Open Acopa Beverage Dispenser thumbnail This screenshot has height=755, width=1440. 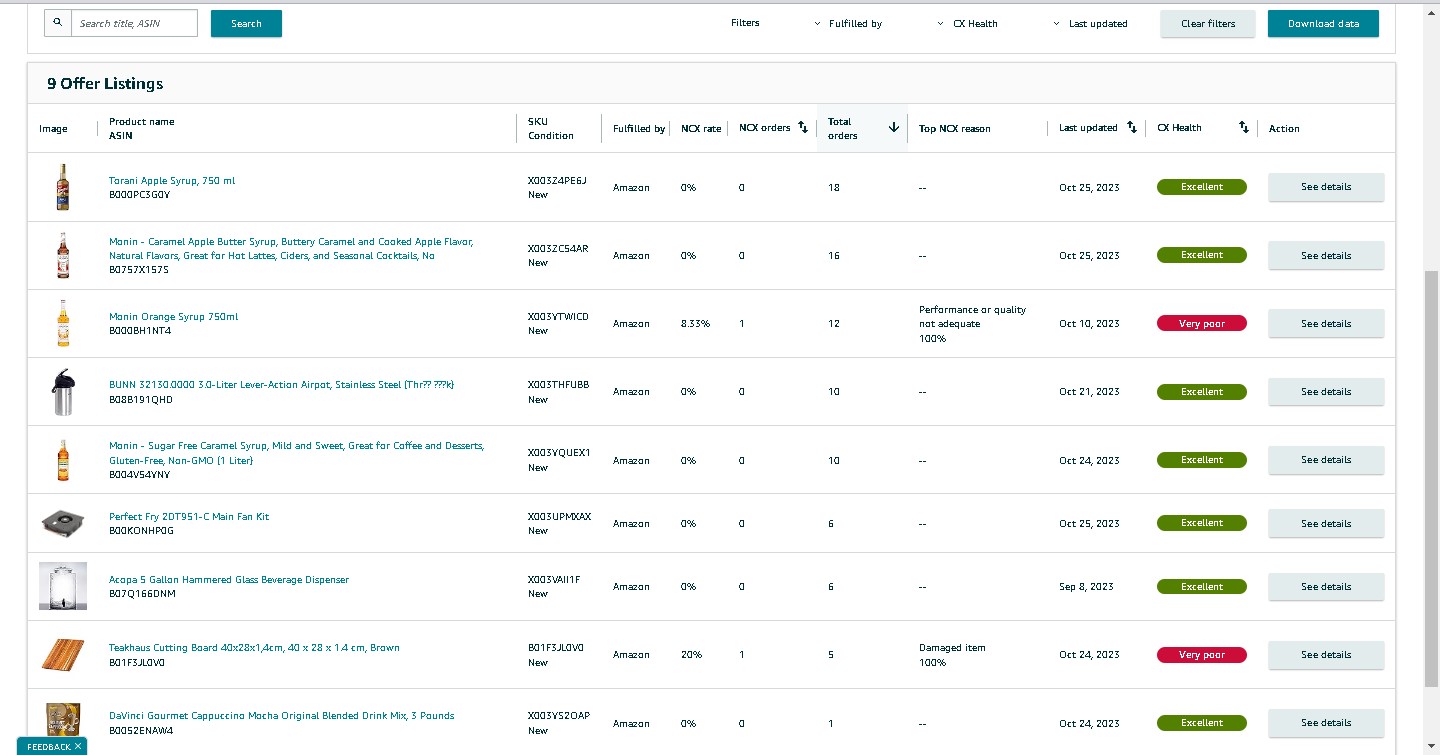click(63, 586)
